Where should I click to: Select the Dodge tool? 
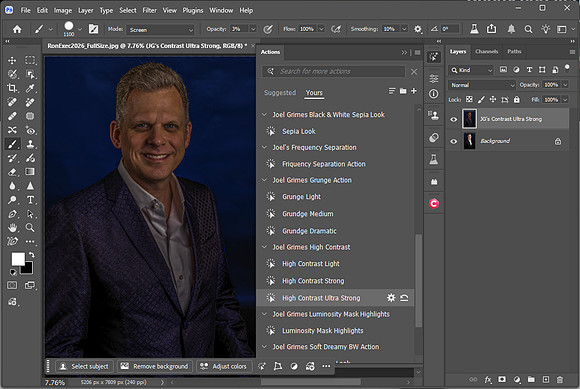point(12,200)
